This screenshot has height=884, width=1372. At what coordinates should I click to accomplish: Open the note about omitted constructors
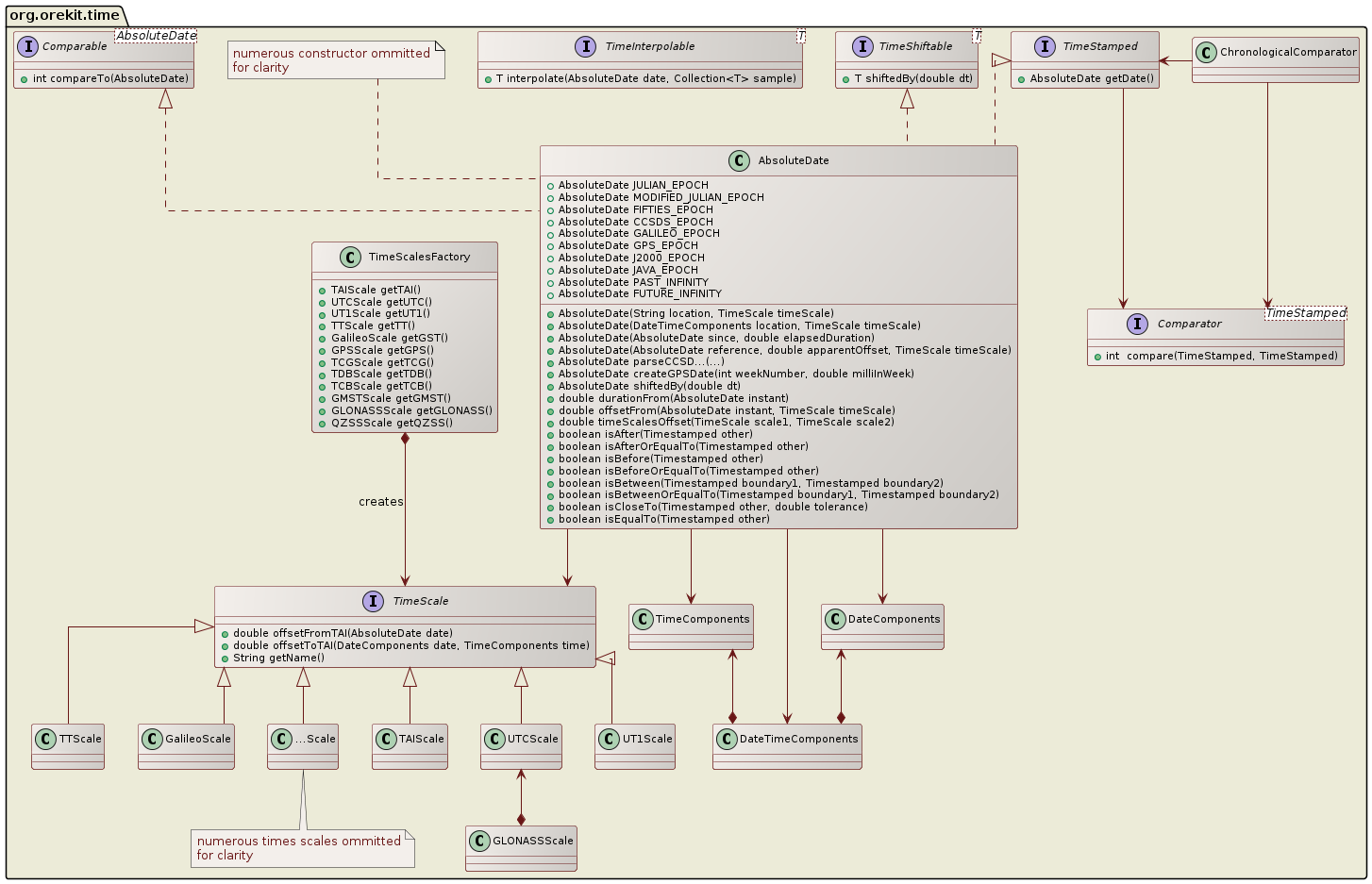(335, 59)
